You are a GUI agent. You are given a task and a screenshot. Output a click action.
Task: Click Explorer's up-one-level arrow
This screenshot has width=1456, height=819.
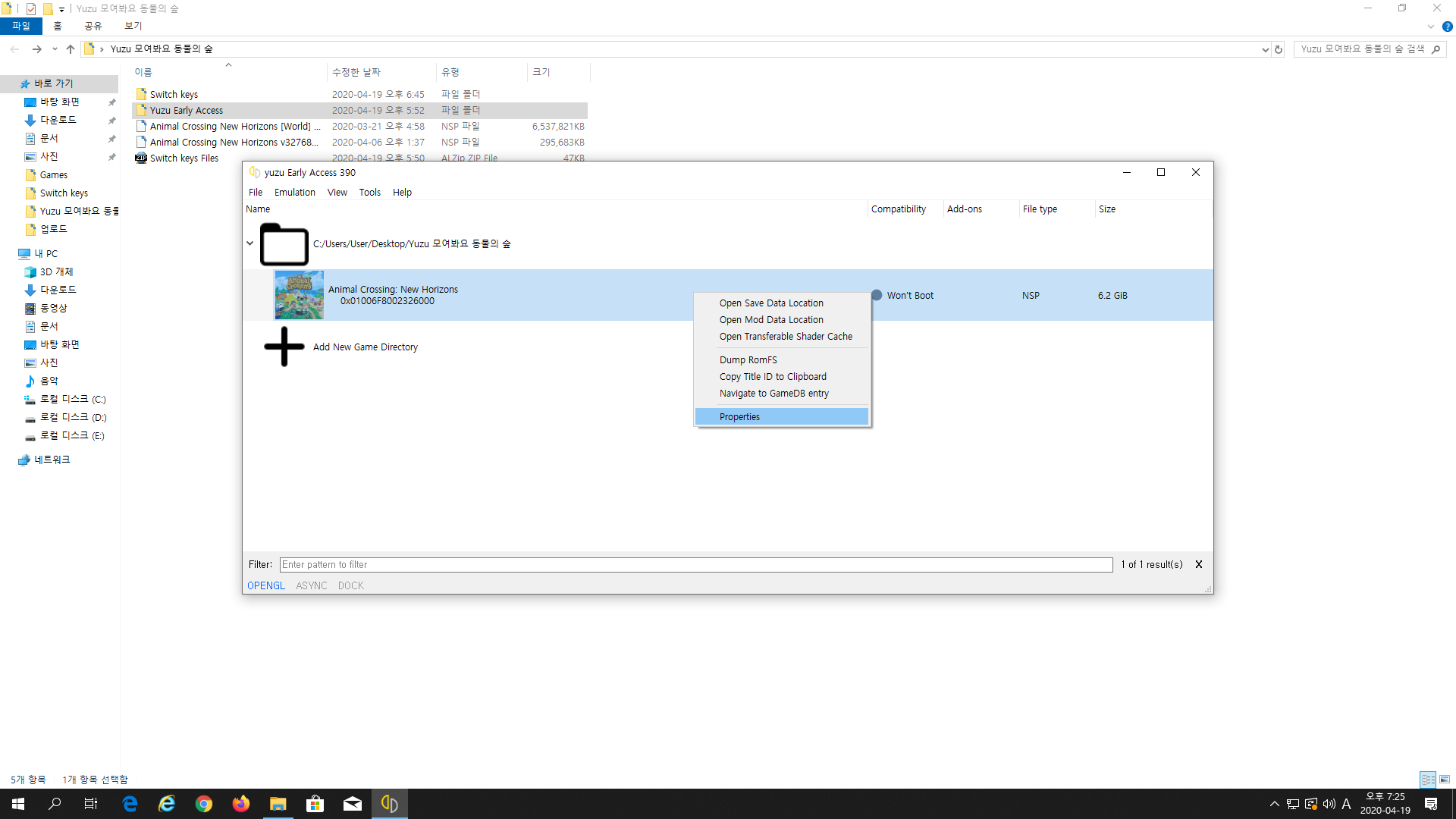(71, 49)
